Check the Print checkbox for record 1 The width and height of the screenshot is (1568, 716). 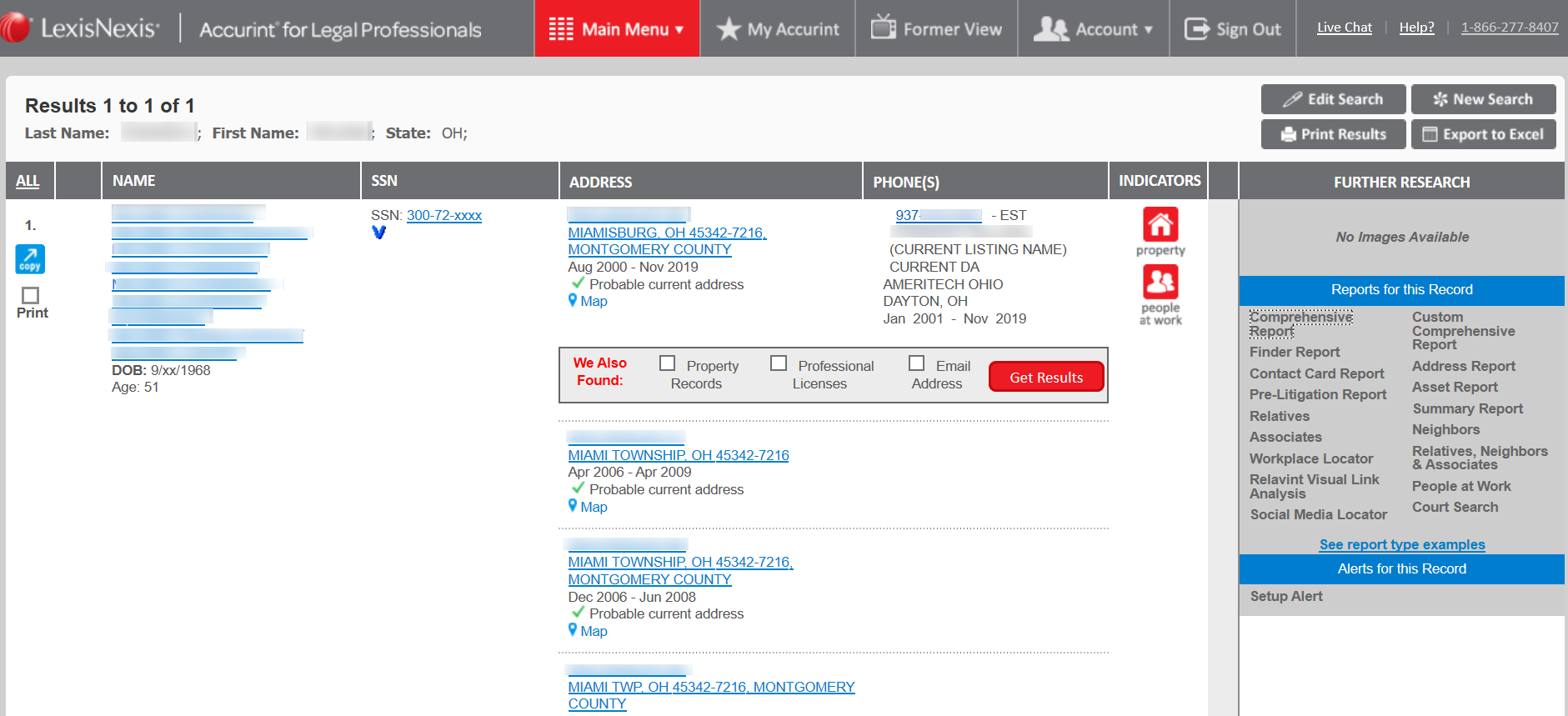[31, 296]
